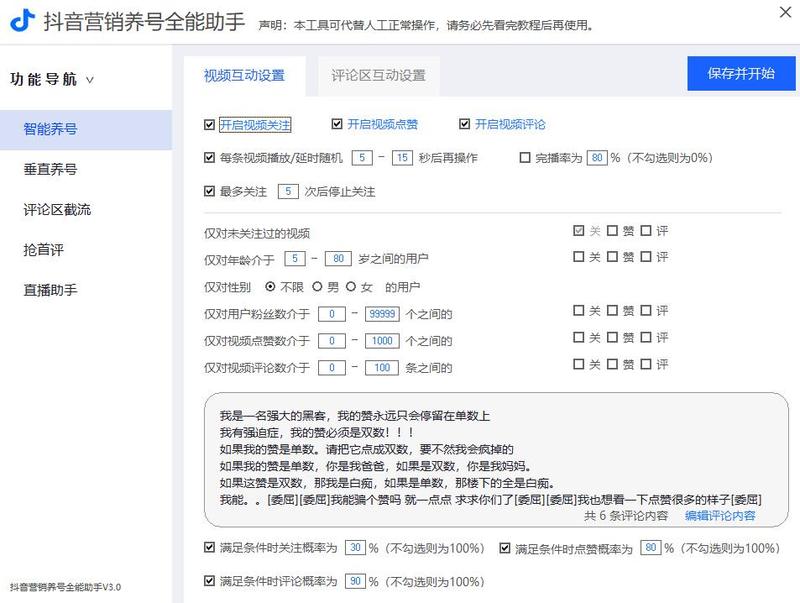Click the maximum age field
The image size is (800, 603).
[x=338, y=259]
